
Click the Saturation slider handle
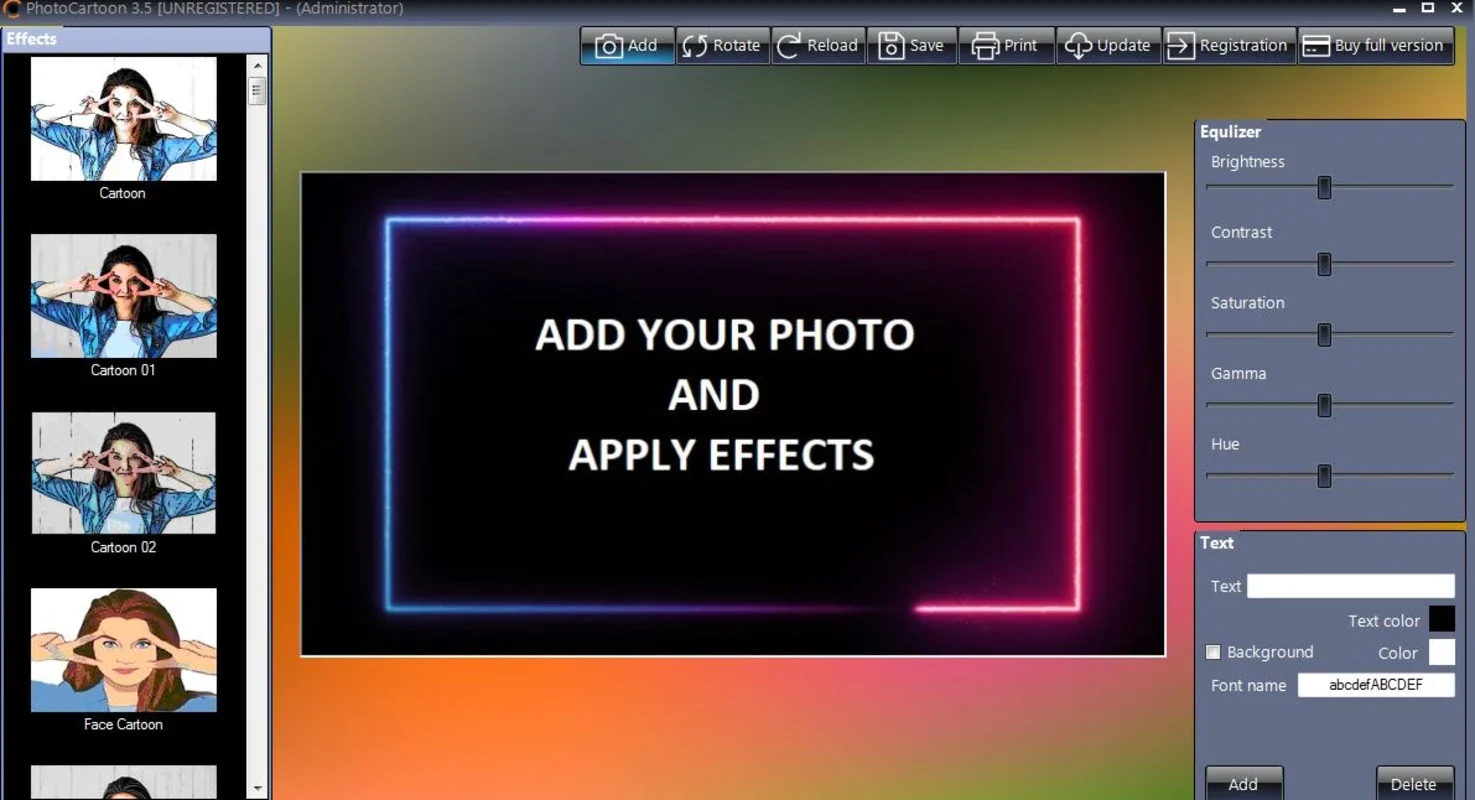coord(1324,335)
